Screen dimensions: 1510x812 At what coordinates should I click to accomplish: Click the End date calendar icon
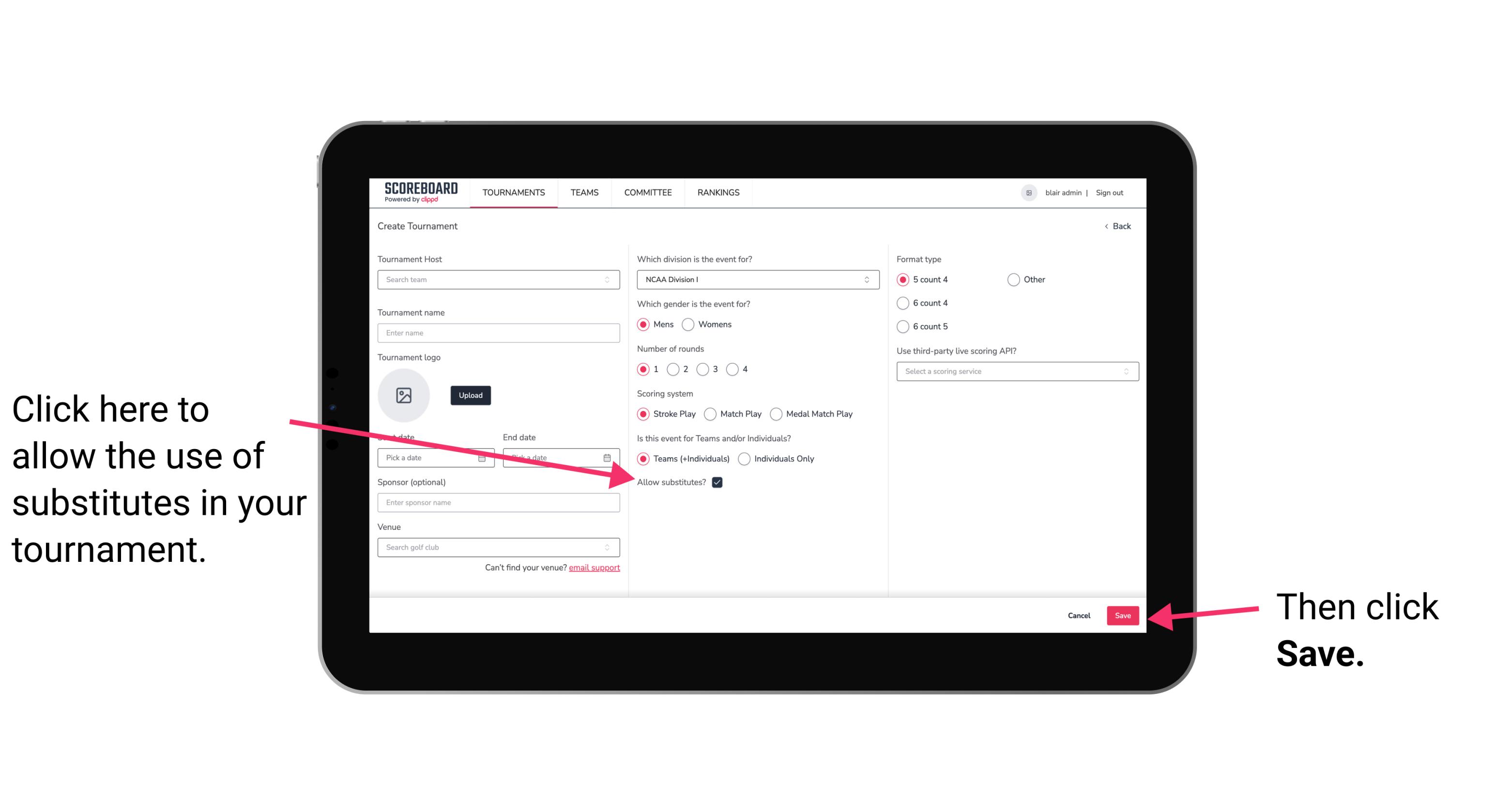(x=608, y=458)
